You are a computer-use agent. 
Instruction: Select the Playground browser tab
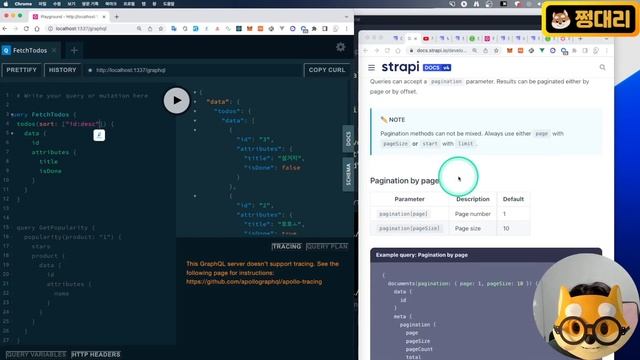[x=69, y=17]
